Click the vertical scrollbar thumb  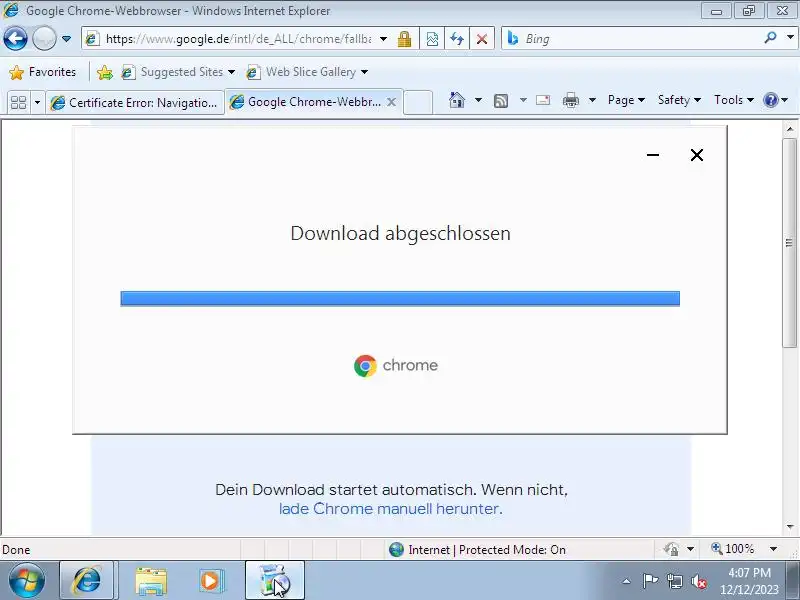(x=790, y=243)
